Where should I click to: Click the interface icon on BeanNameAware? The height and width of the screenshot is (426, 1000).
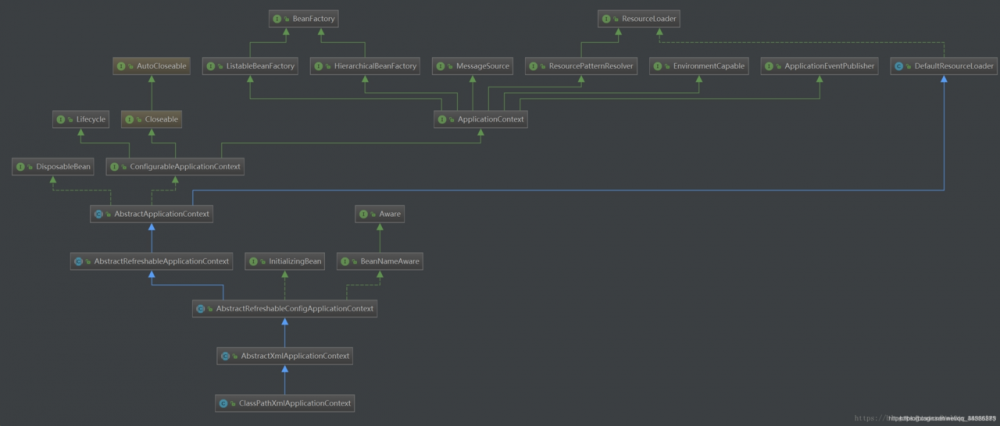pos(346,261)
